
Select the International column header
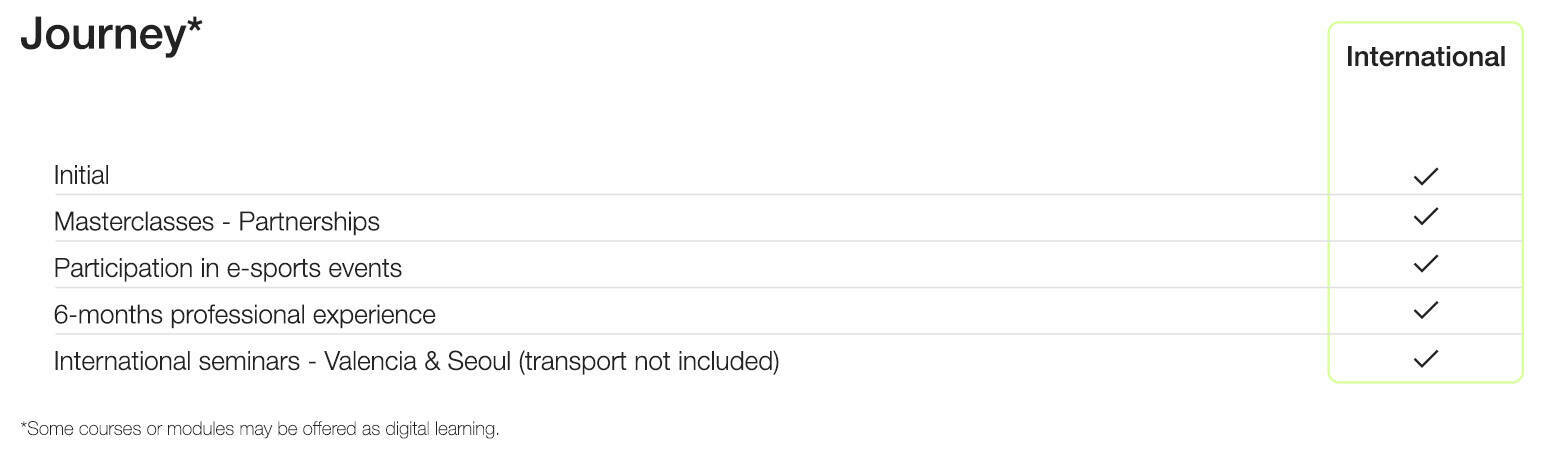pos(1425,57)
